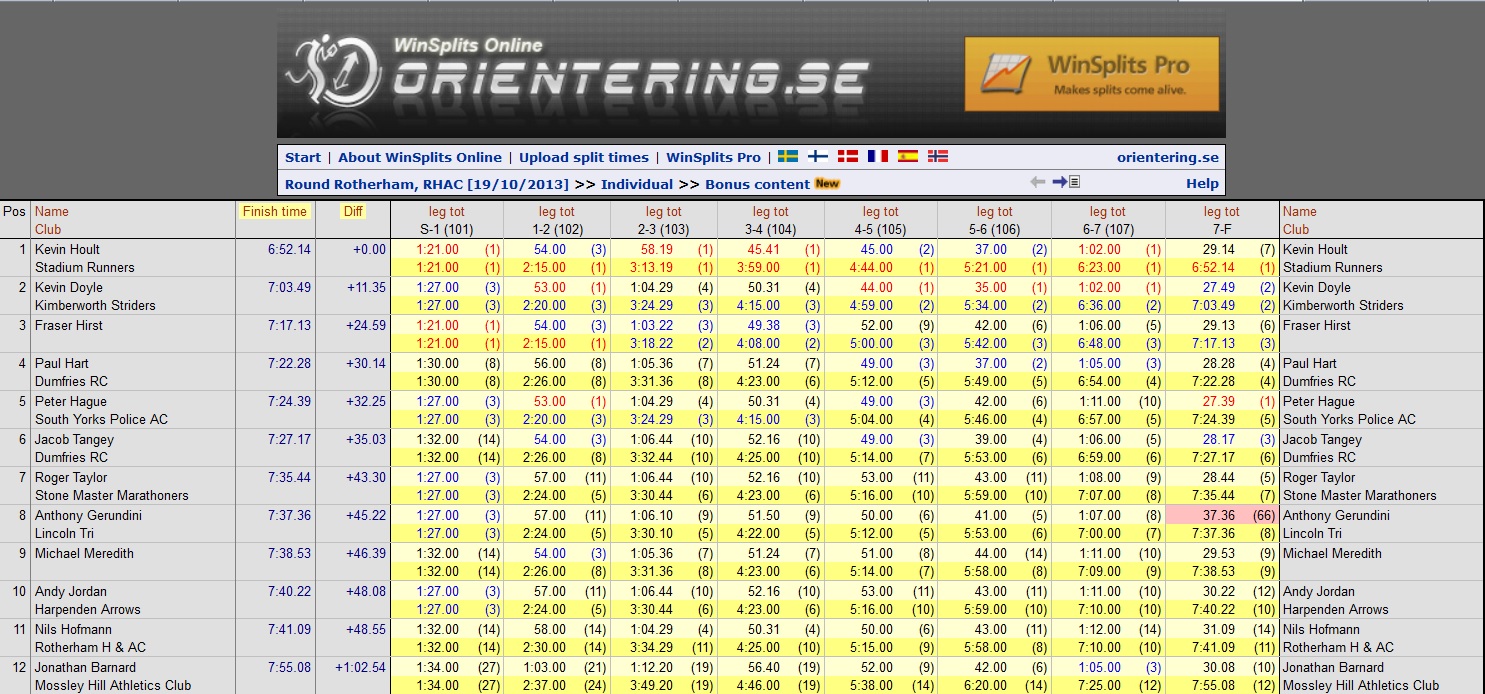Open About WinSplits Online
1485x694 pixels.
point(420,157)
